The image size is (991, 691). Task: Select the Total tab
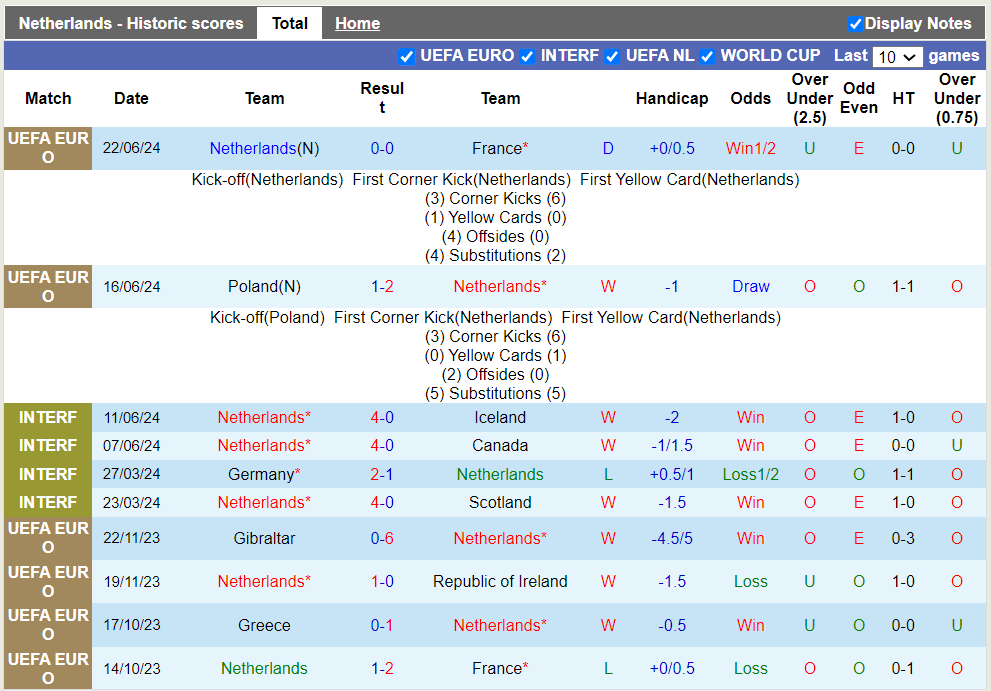(x=289, y=24)
